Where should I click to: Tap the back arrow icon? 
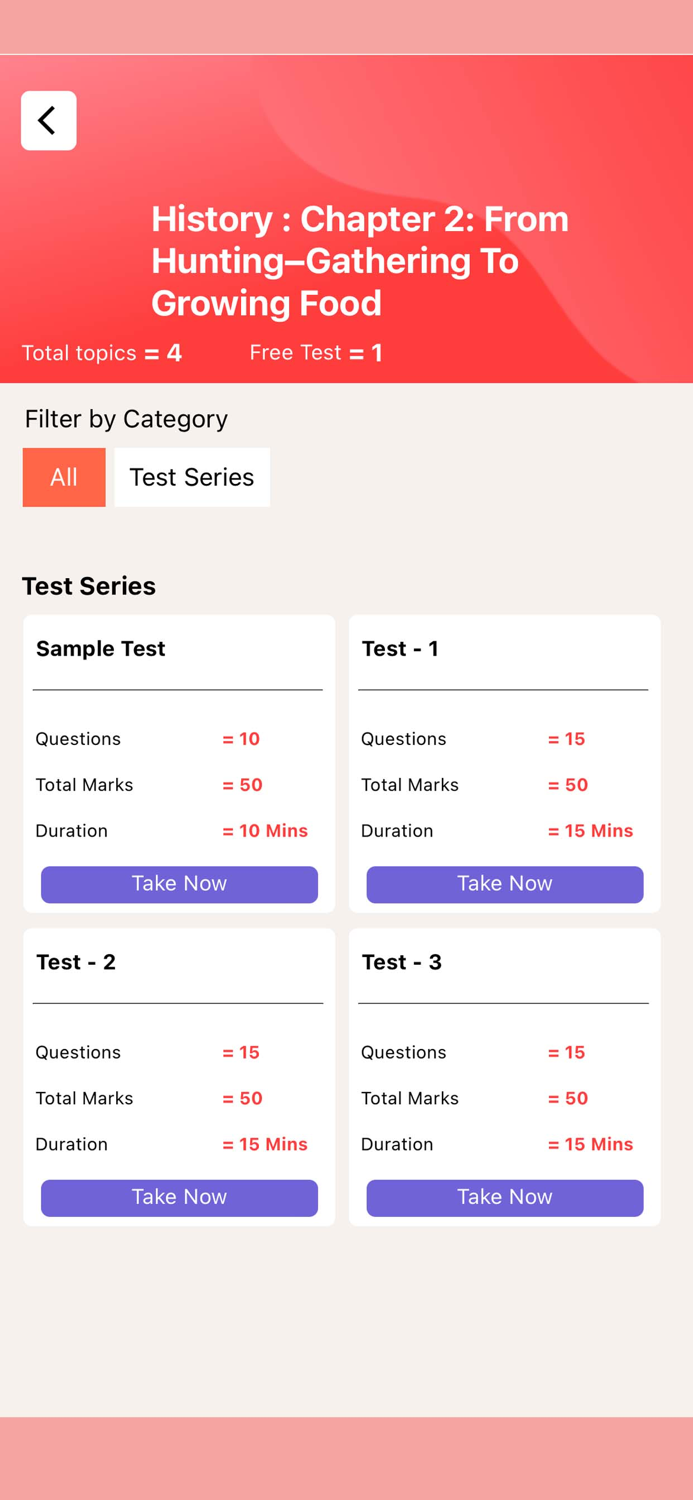tap(48, 121)
